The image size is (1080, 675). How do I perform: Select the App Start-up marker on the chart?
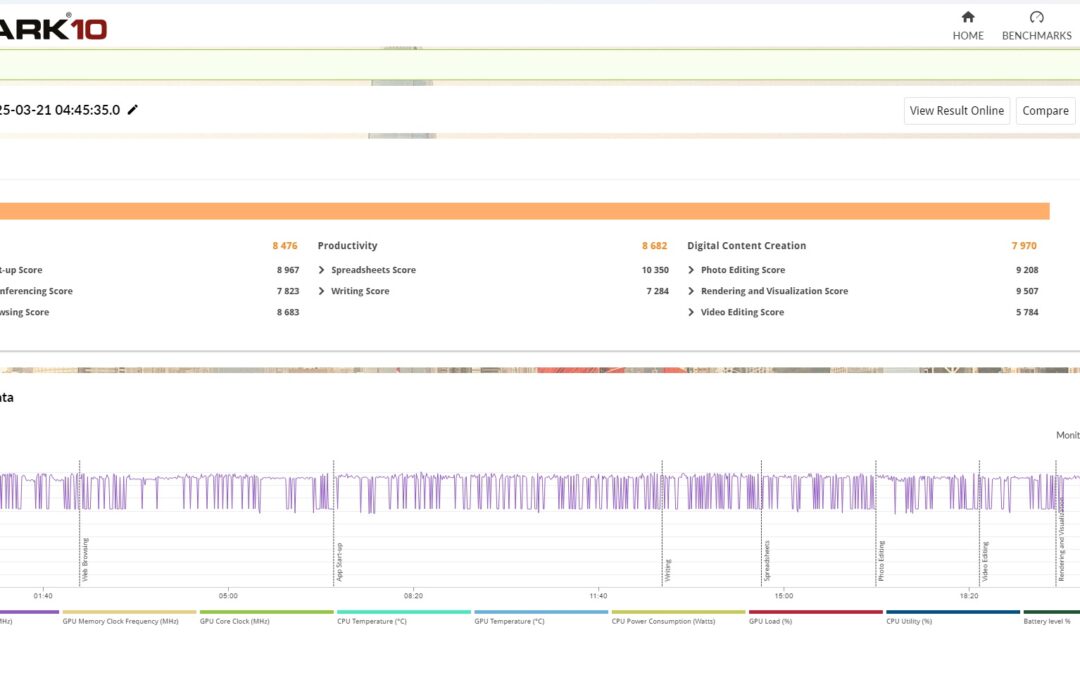click(x=339, y=562)
